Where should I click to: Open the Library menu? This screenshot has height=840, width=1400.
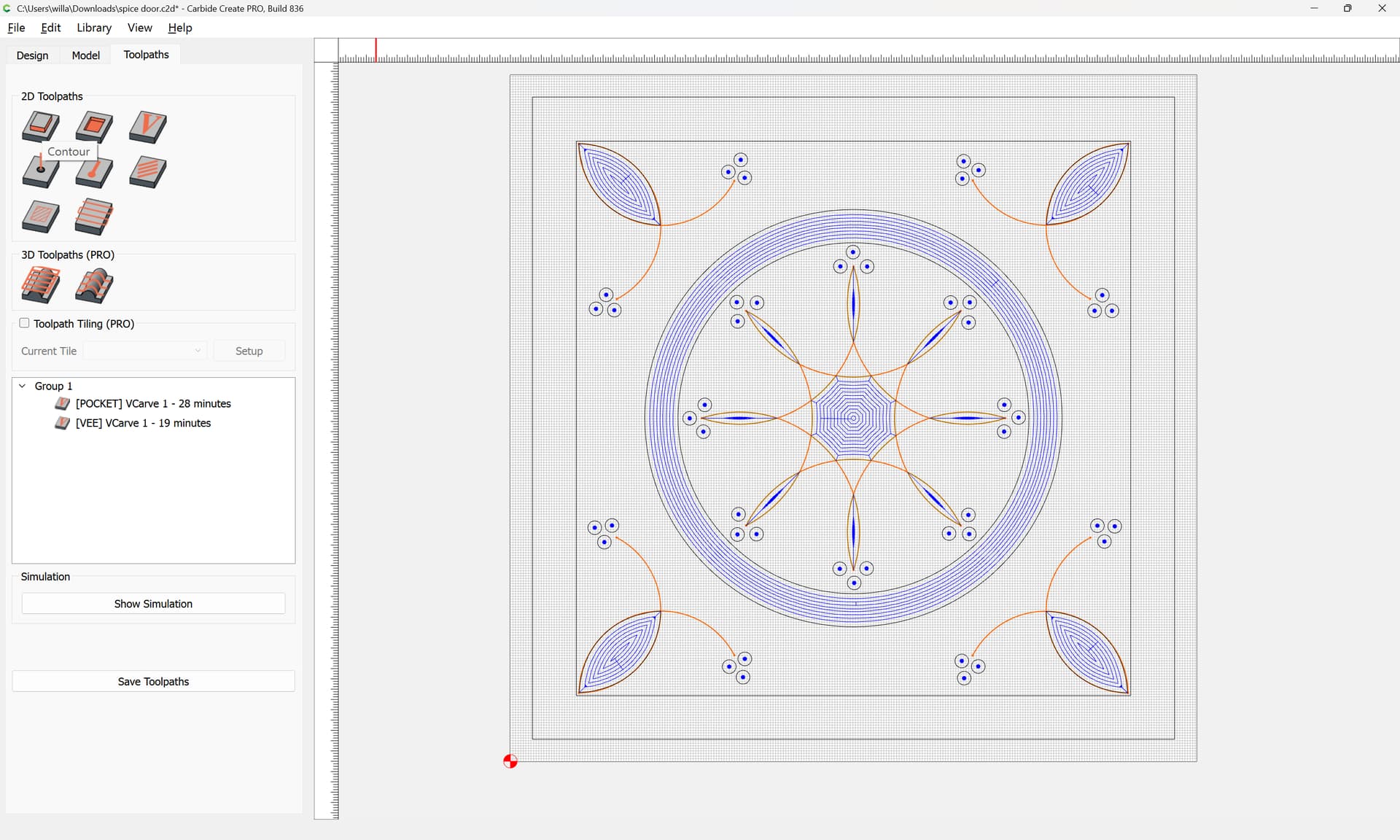[x=94, y=28]
